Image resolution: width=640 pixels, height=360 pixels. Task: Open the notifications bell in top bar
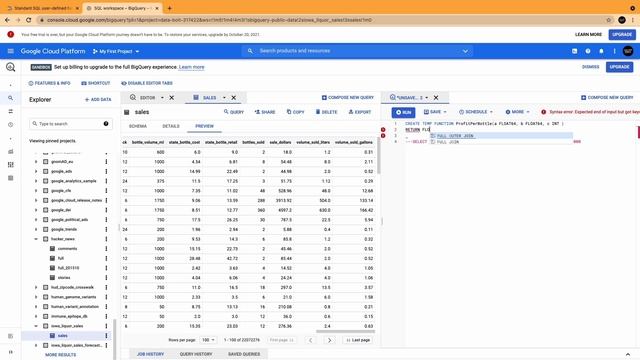coord(601,51)
